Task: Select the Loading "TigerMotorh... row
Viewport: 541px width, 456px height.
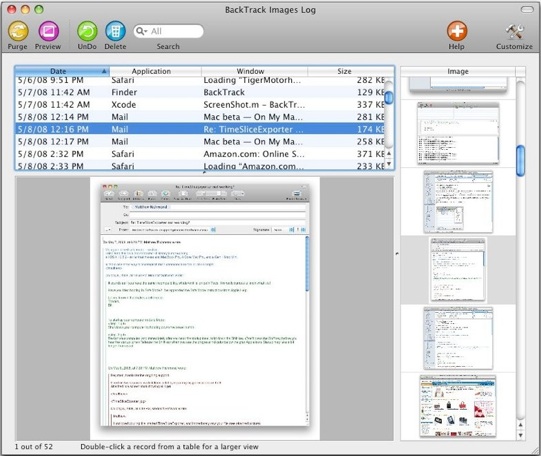Action: point(200,81)
